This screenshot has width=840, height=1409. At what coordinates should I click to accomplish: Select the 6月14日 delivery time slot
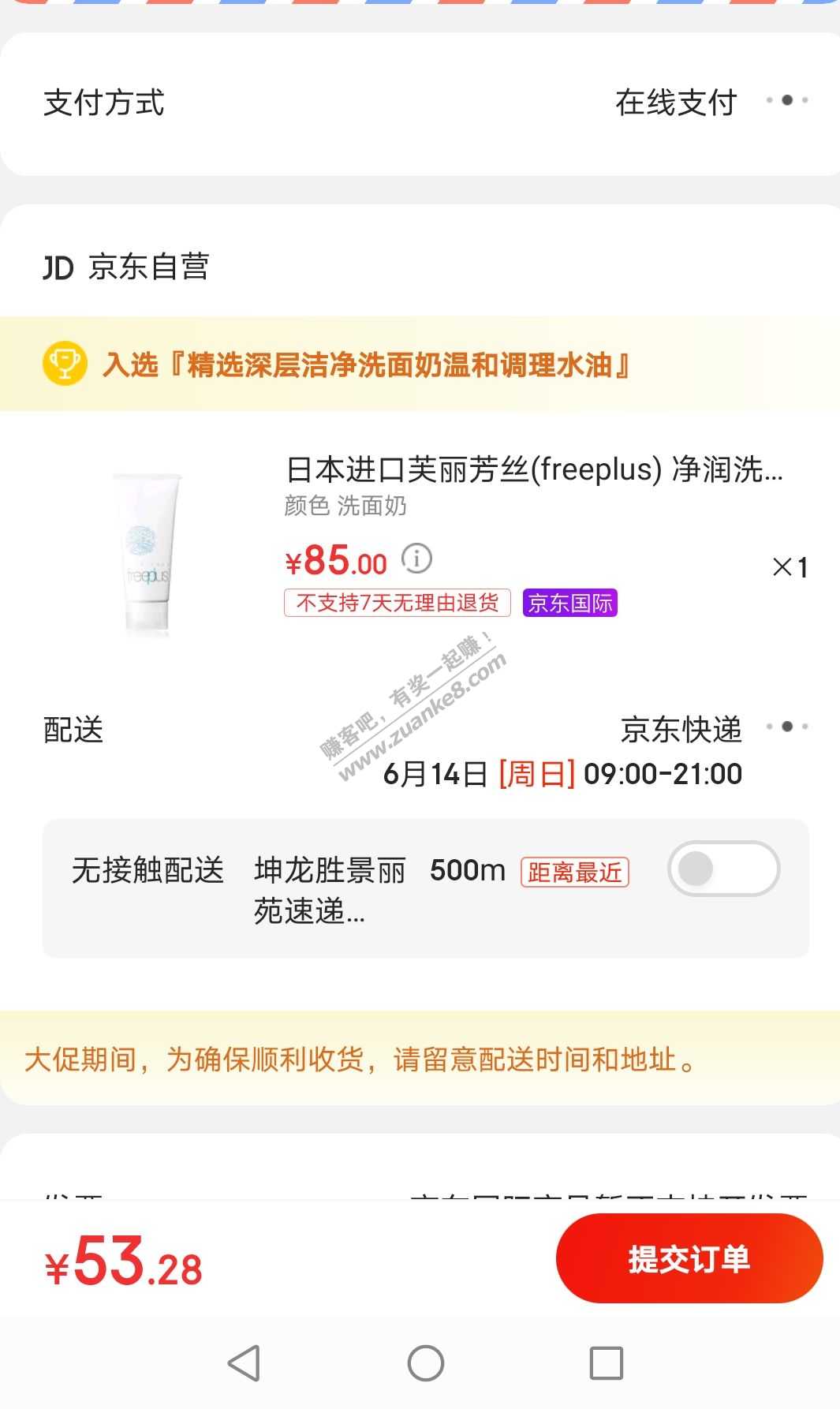pyautogui.click(x=562, y=774)
